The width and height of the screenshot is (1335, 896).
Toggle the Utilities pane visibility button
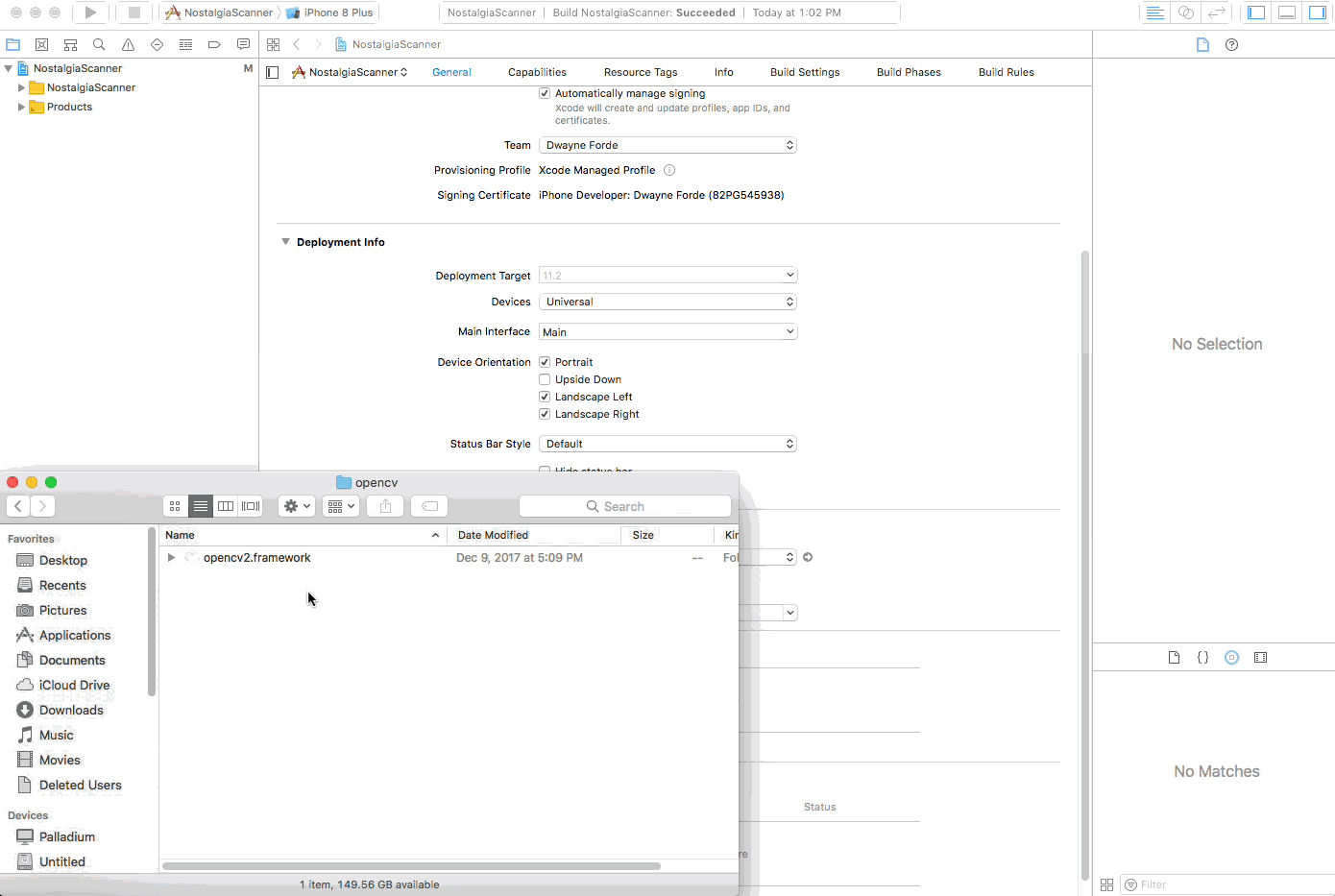1318,12
